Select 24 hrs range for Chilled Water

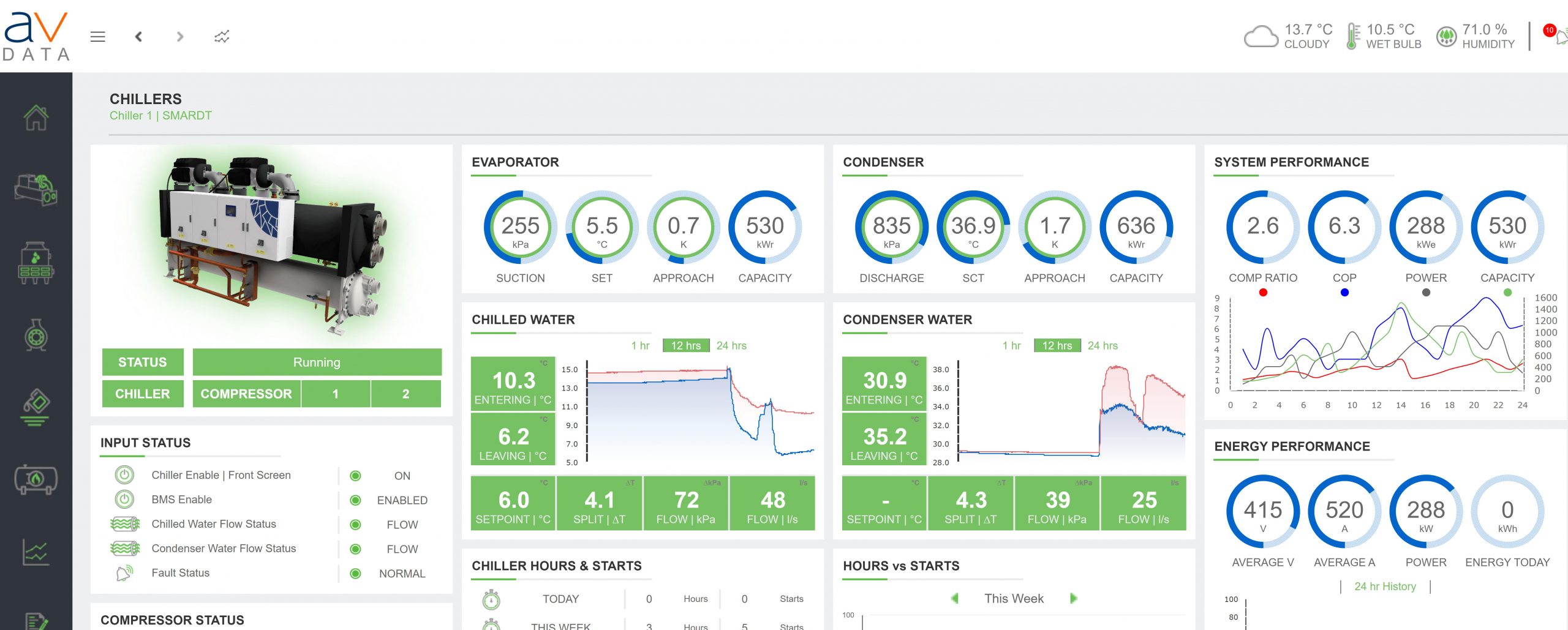click(x=731, y=345)
